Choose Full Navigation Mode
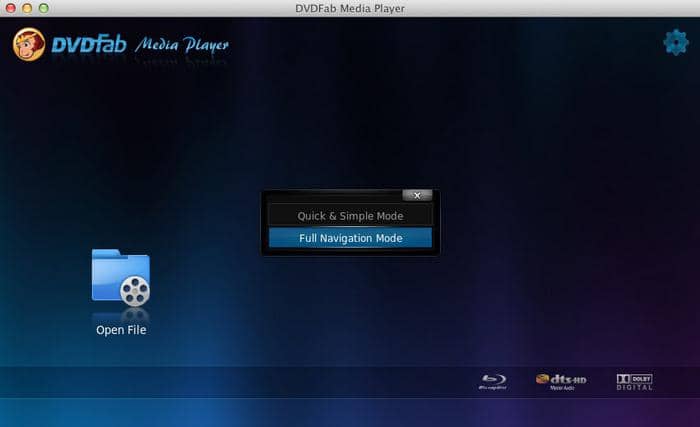The image size is (700, 427). coord(350,238)
